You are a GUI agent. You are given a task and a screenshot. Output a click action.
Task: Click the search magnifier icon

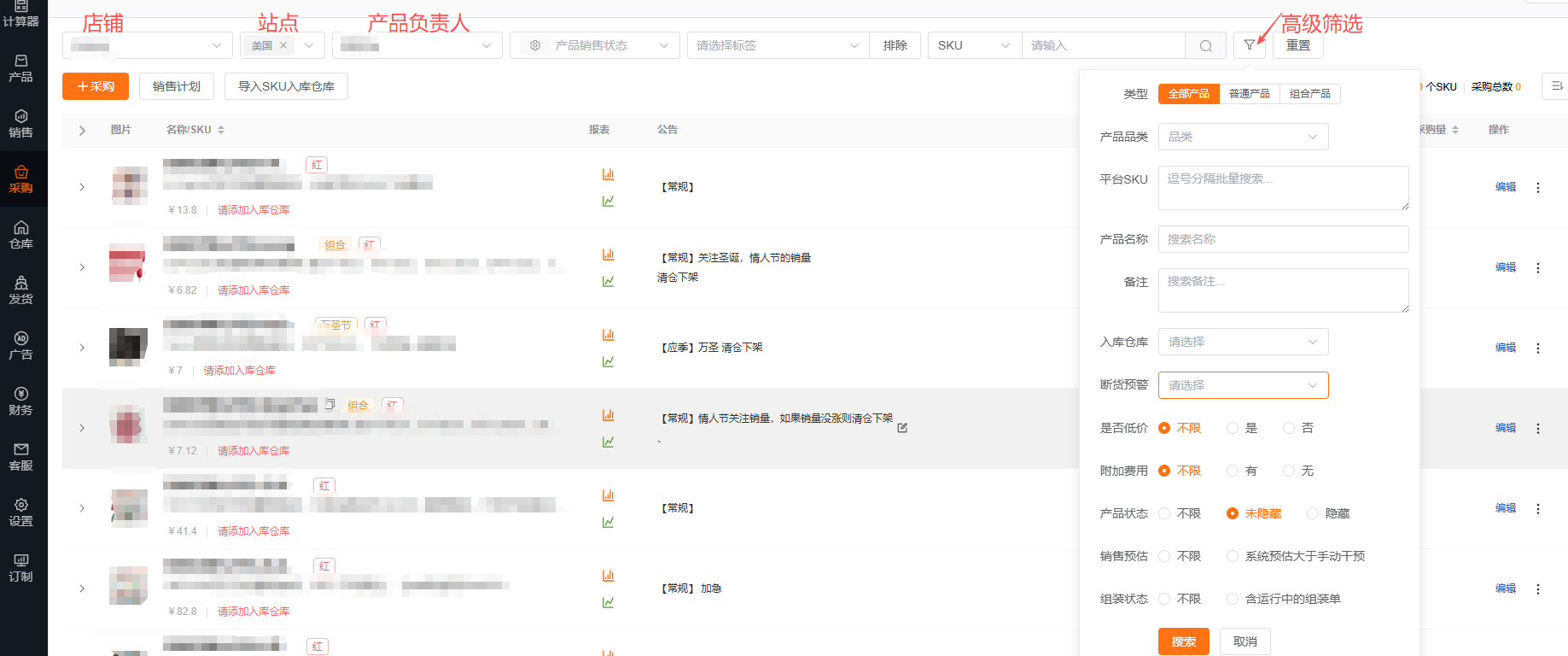coord(1205,46)
